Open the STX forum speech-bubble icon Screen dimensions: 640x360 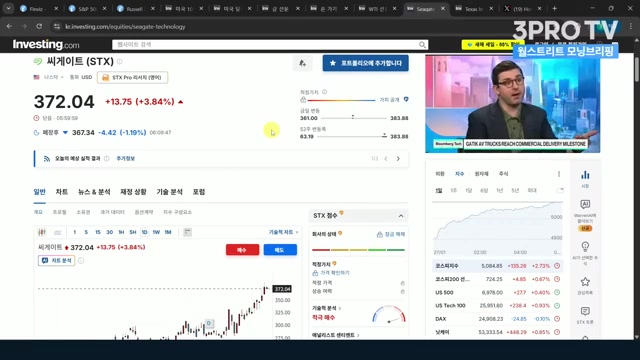(x=585, y=311)
